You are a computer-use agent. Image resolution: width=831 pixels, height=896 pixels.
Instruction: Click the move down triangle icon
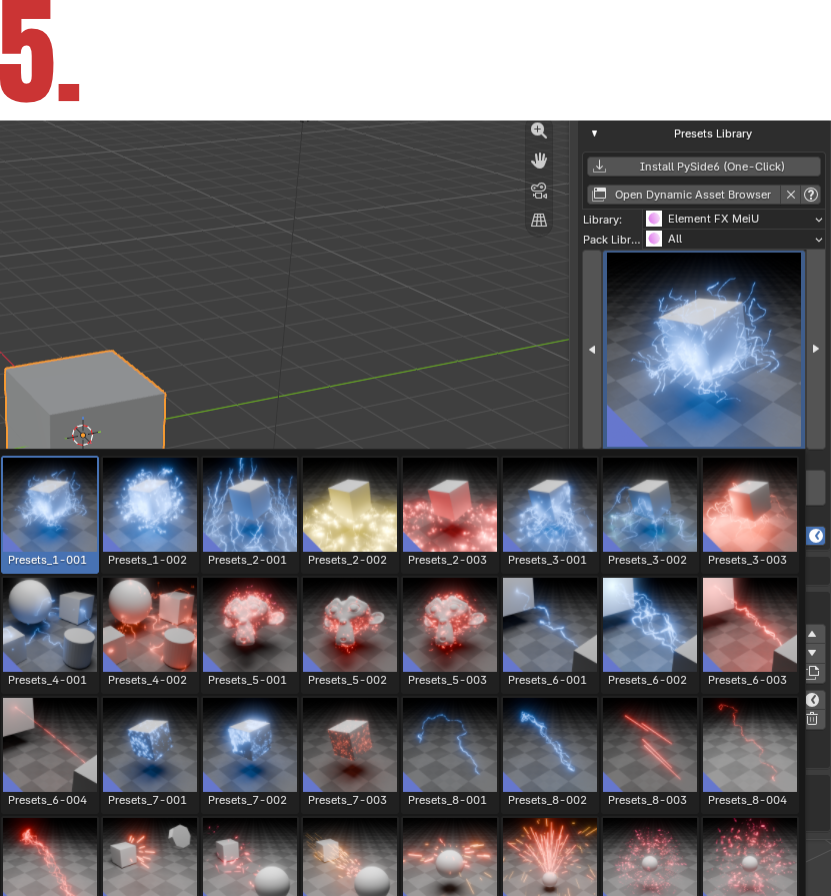coord(812,653)
